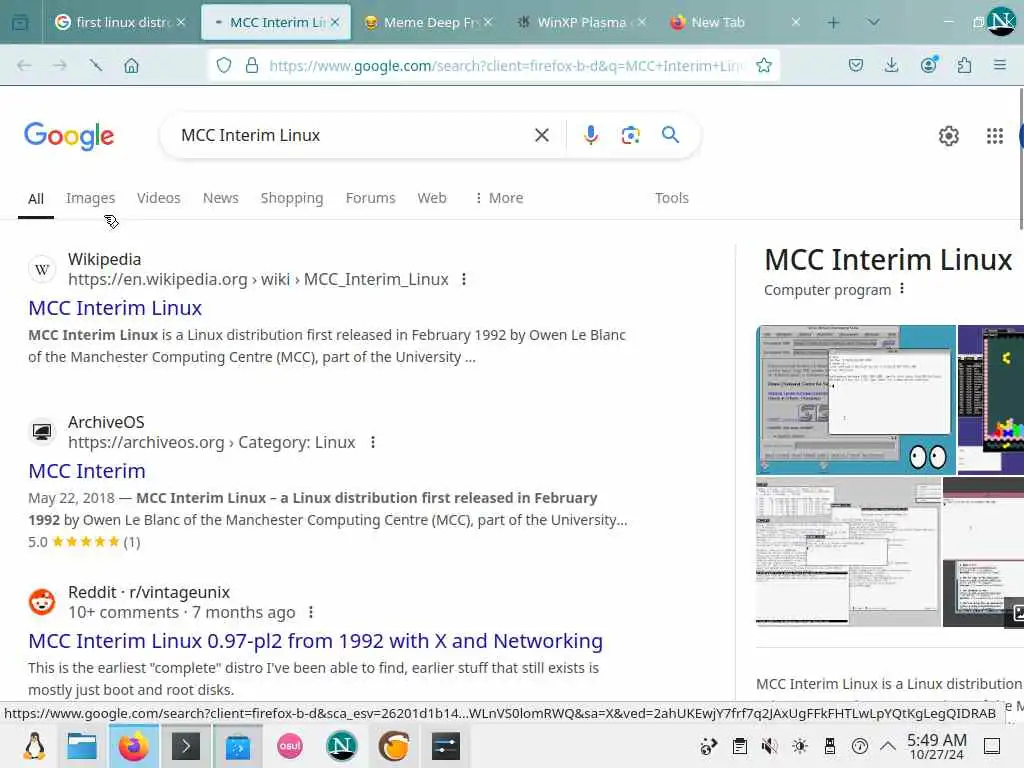Open the Firefox account menu

(x=928, y=65)
